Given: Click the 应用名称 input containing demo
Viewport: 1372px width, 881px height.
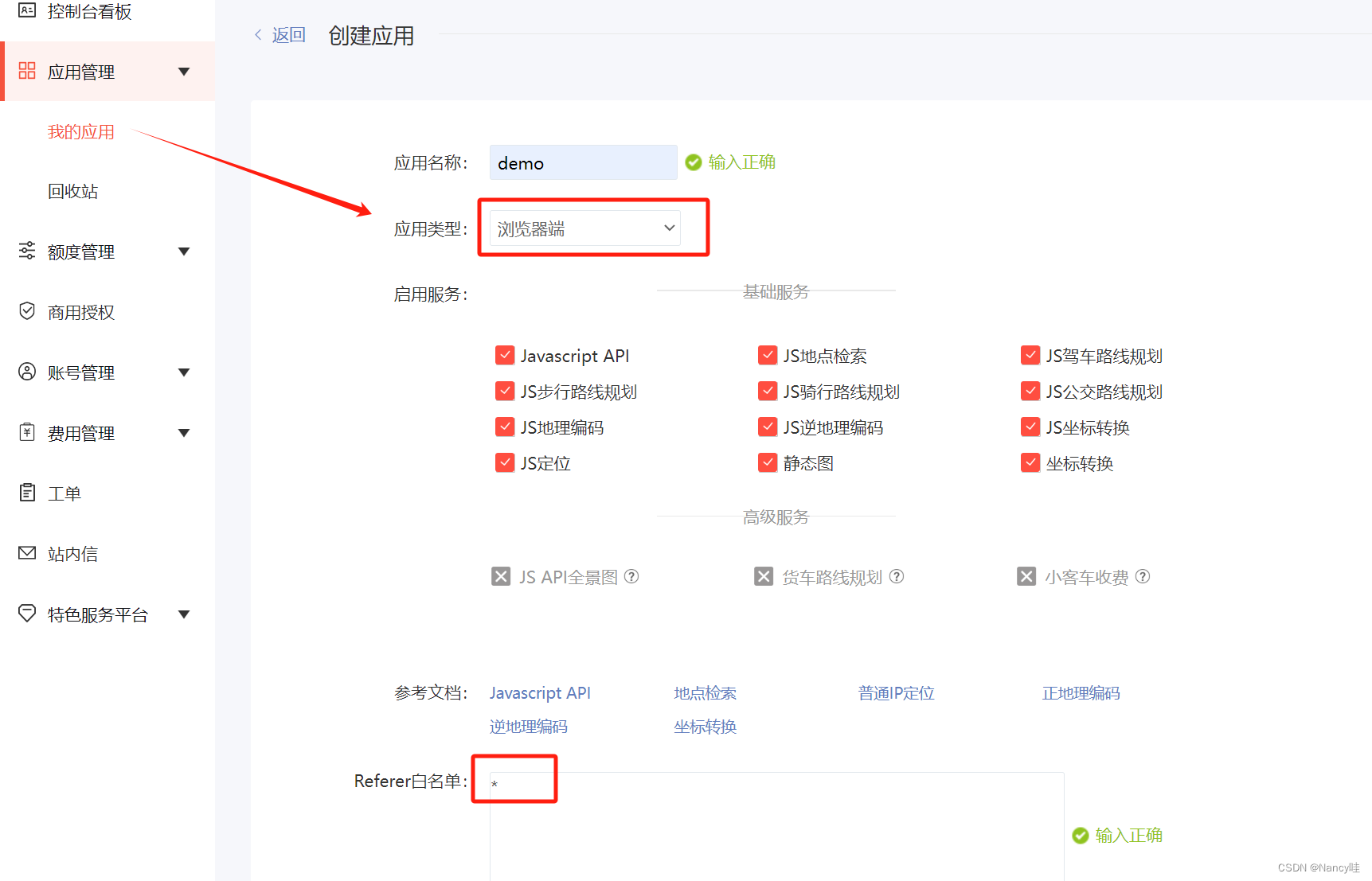Looking at the screenshot, I should pos(583,162).
